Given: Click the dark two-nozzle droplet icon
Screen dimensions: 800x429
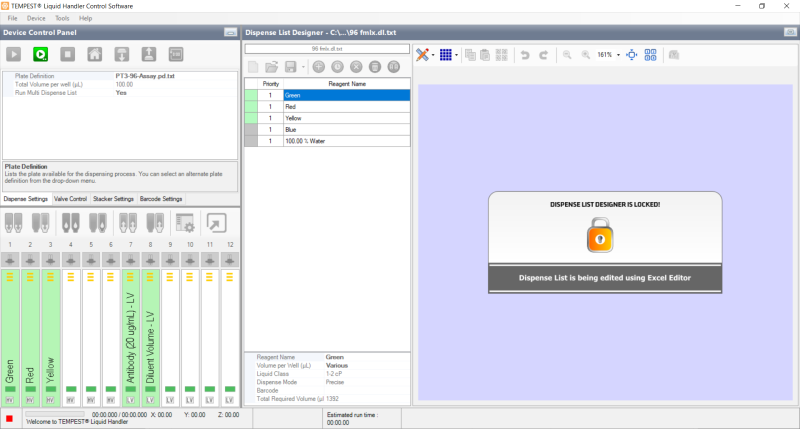Looking at the screenshot, I should [x=70, y=223].
